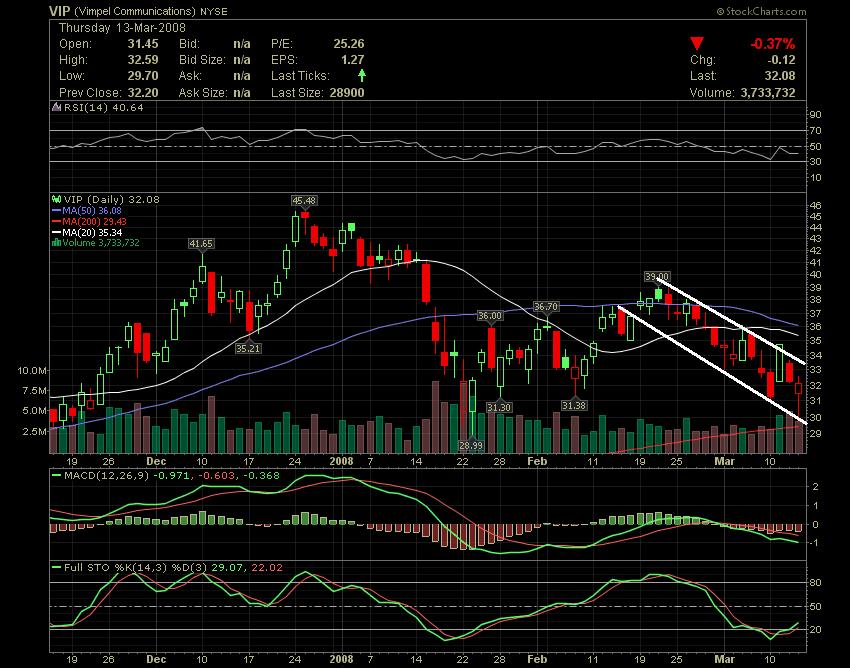The width and height of the screenshot is (850, 668).
Task: Click the 10.0M volume axis label
Action: pos(32,371)
